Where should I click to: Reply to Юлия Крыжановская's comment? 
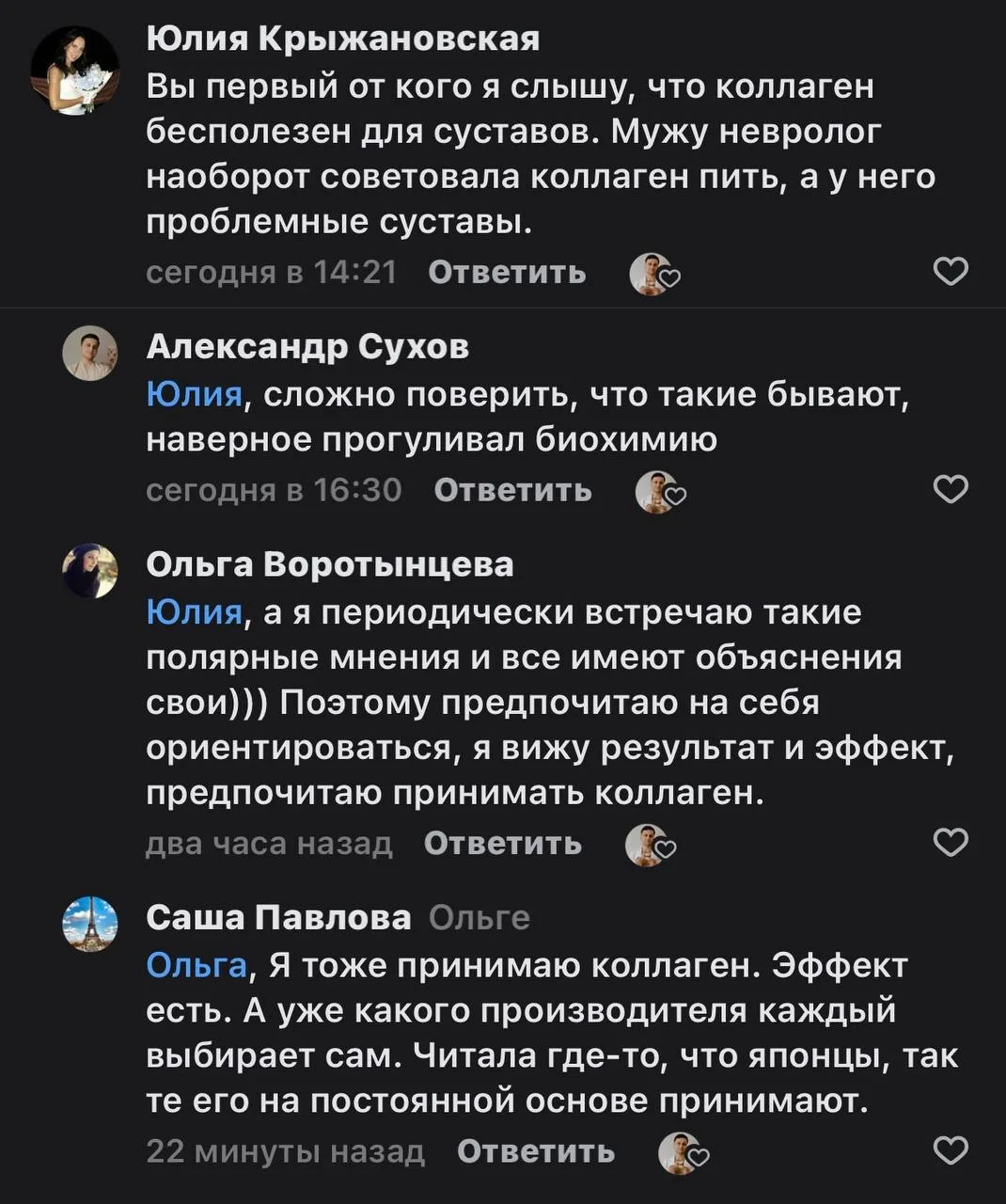click(x=507, y=273)
